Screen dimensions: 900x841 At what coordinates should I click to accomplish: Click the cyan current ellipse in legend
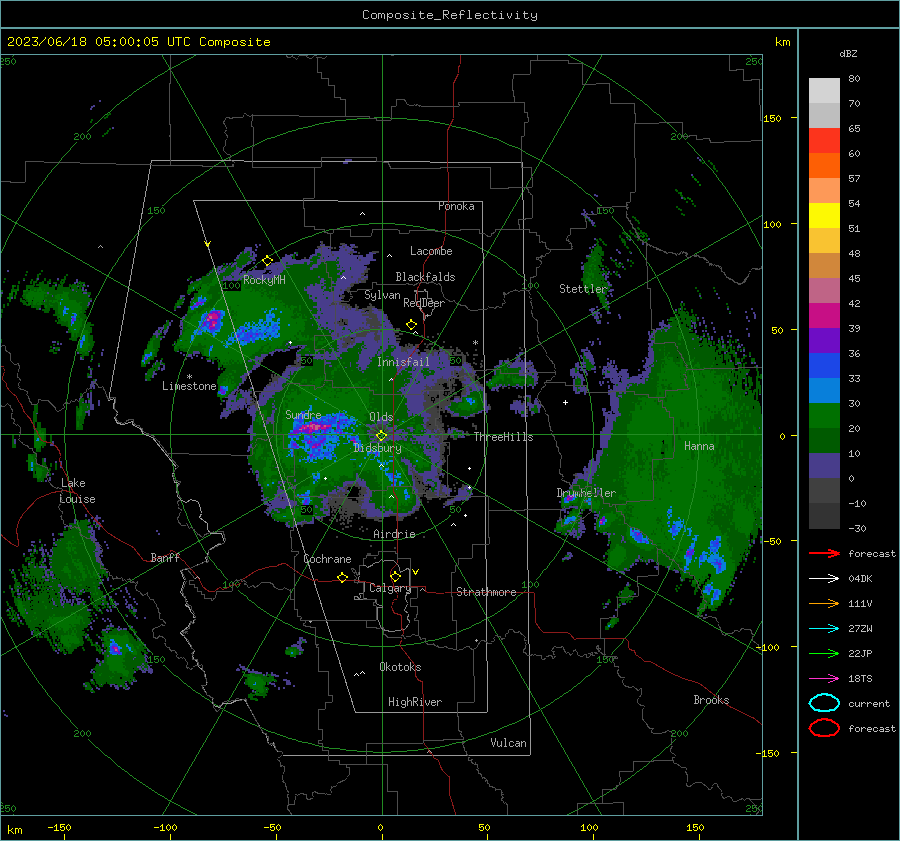[x=824, y=703]
